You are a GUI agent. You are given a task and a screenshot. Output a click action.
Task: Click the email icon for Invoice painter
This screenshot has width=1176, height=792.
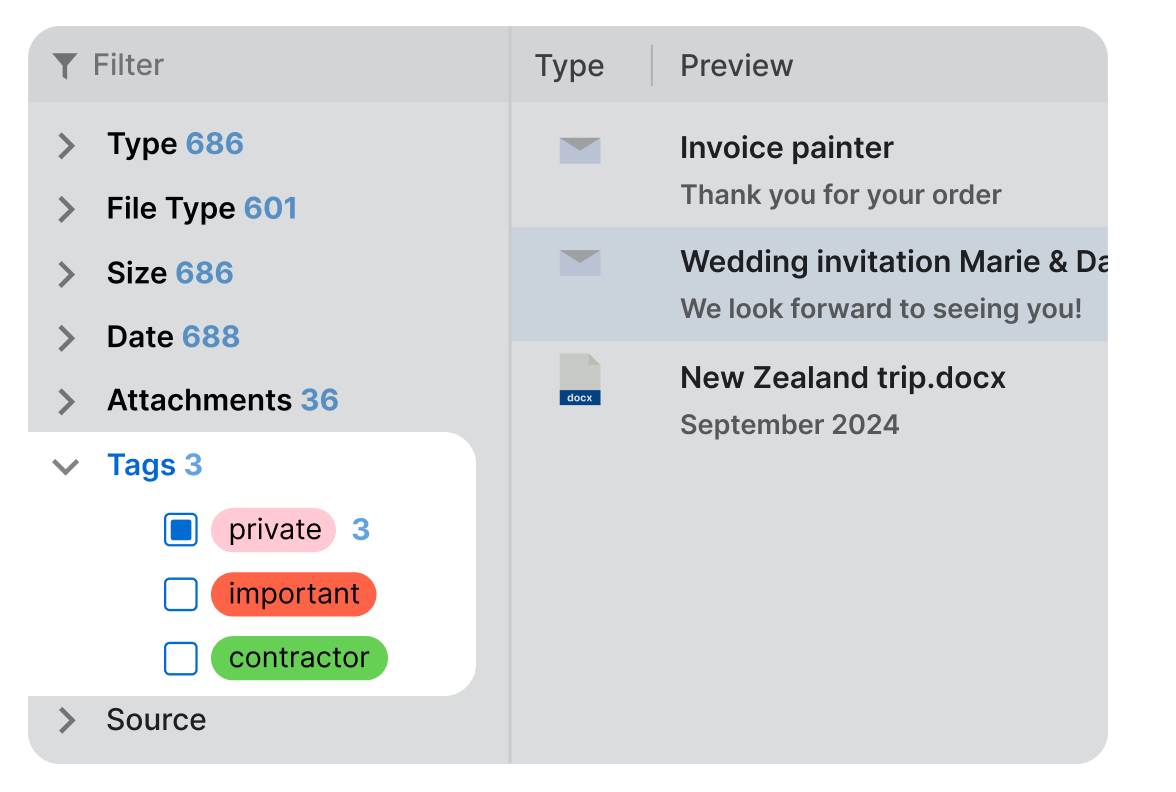[x=580, y=151]
